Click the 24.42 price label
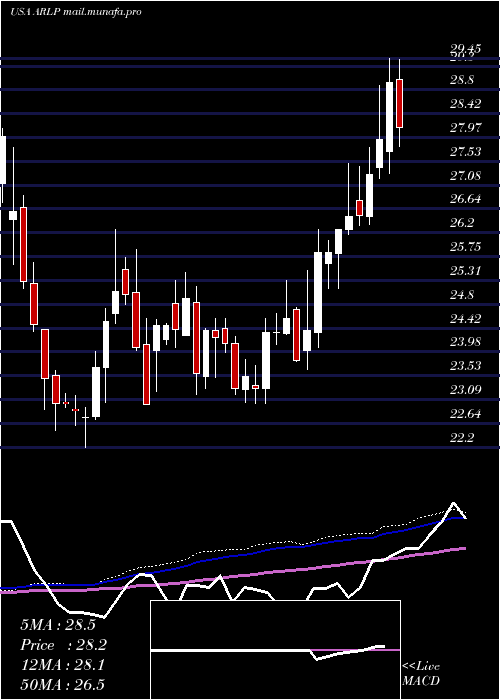This screenshot has width=500, height=700. coord(465,319)
